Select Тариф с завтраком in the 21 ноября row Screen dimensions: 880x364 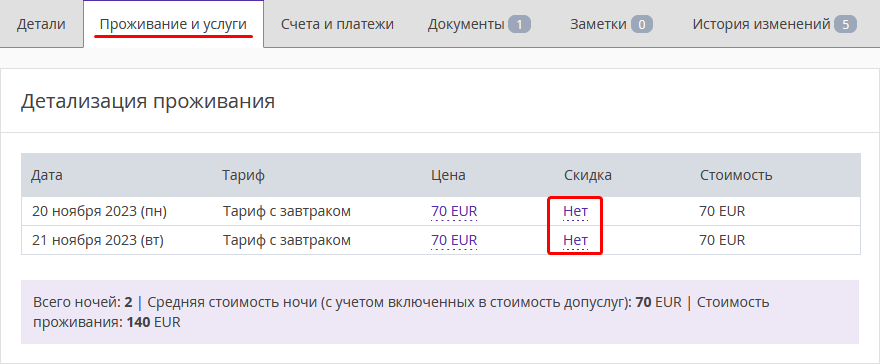(x=287, y=241)
